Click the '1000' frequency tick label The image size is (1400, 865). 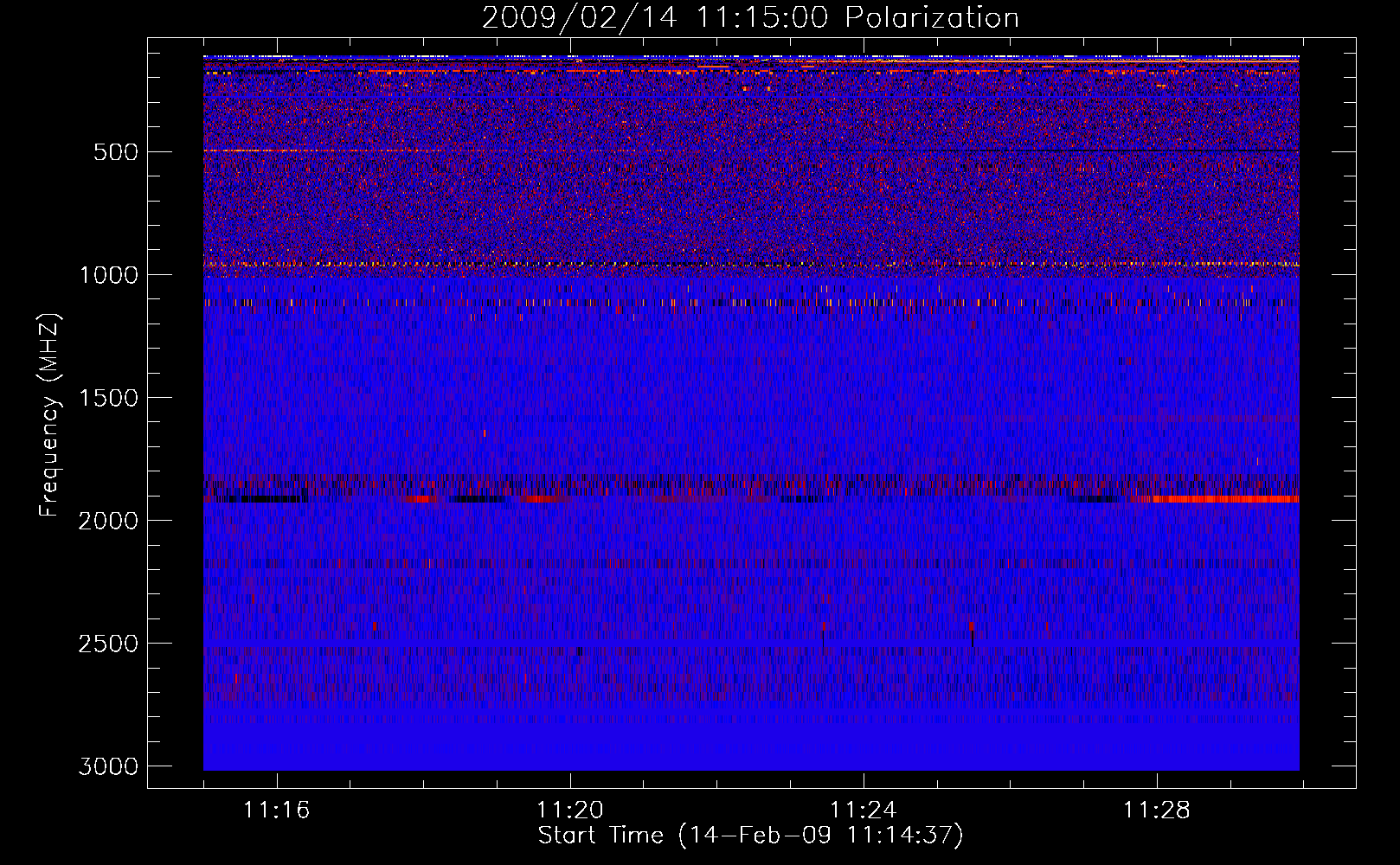pyautogui.click(x=108, y=275)
